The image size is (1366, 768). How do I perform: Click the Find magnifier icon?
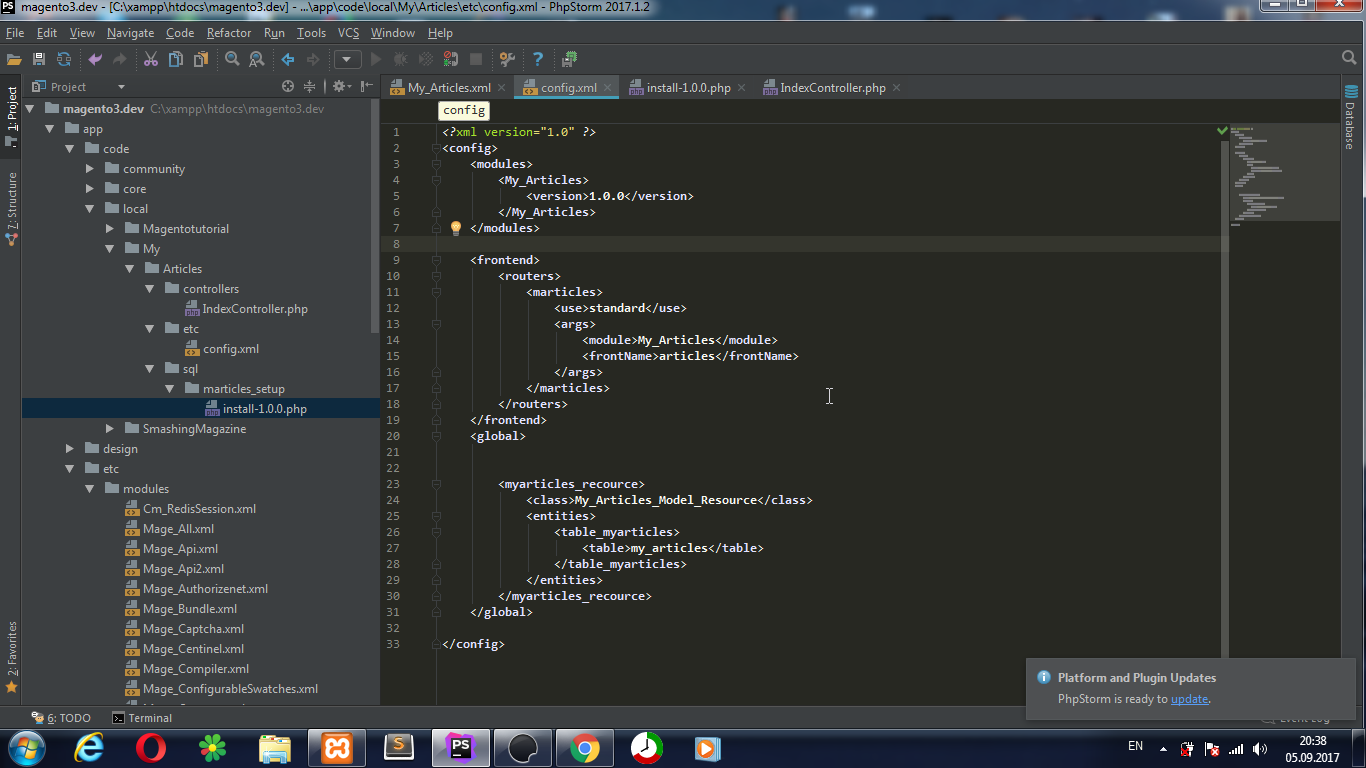coord(232,59)
